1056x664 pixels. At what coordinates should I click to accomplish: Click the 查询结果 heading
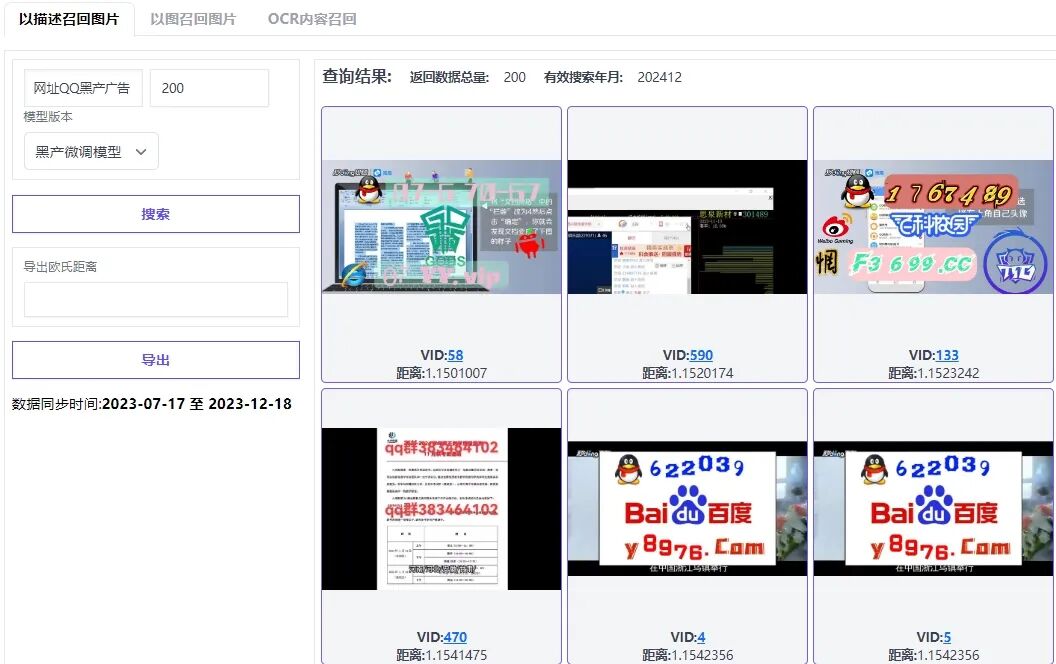click(x=357, y=77)
